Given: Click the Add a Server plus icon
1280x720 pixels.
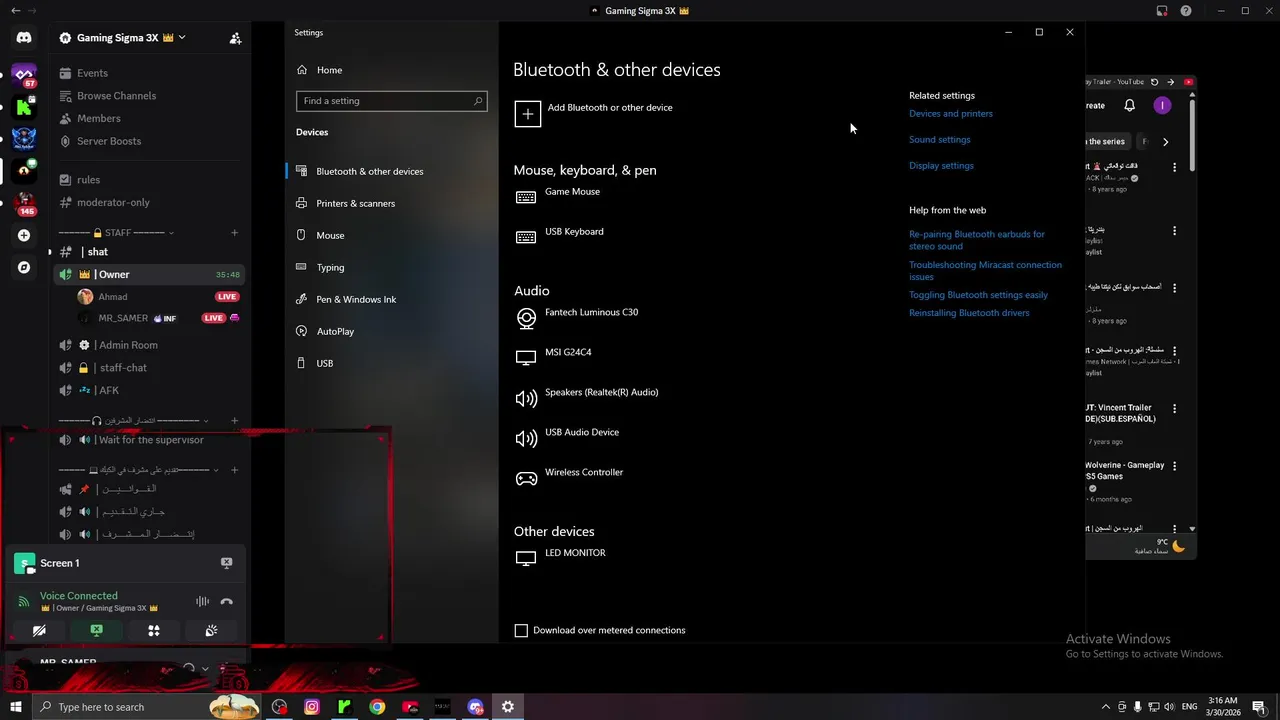Looking at the screenshot, I should point(24,235).
